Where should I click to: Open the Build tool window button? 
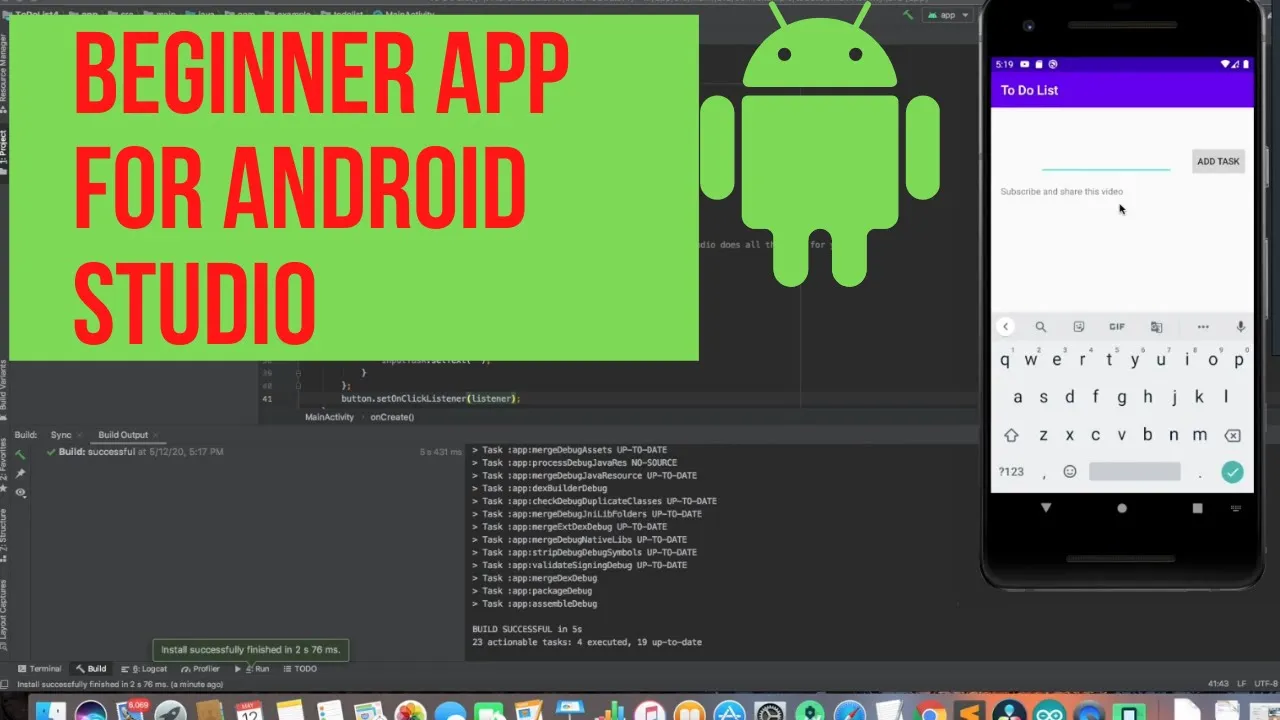coord(91,669)
